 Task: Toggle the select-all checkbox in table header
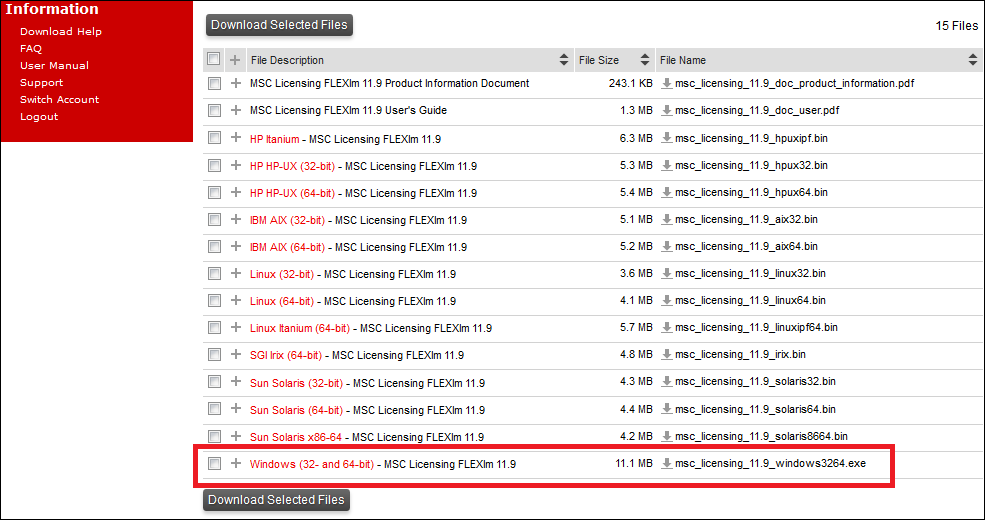coord(214,60)
